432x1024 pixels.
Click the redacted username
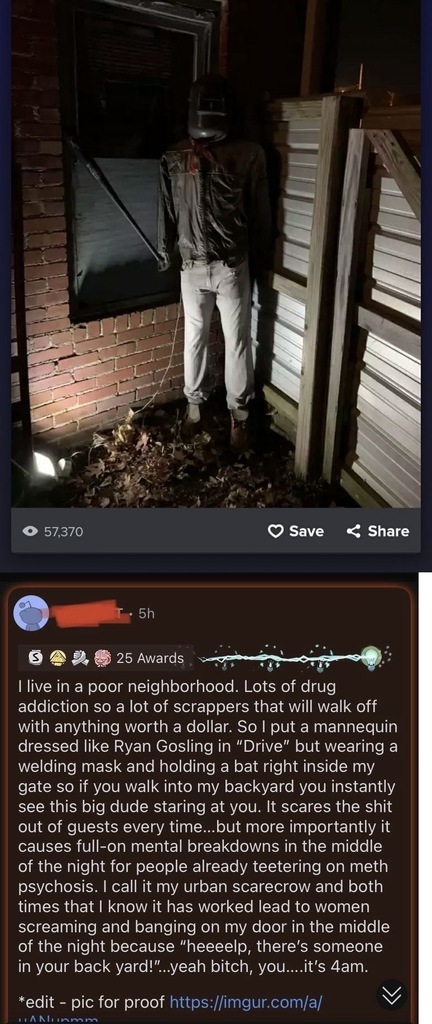click(x=90, y=613)
